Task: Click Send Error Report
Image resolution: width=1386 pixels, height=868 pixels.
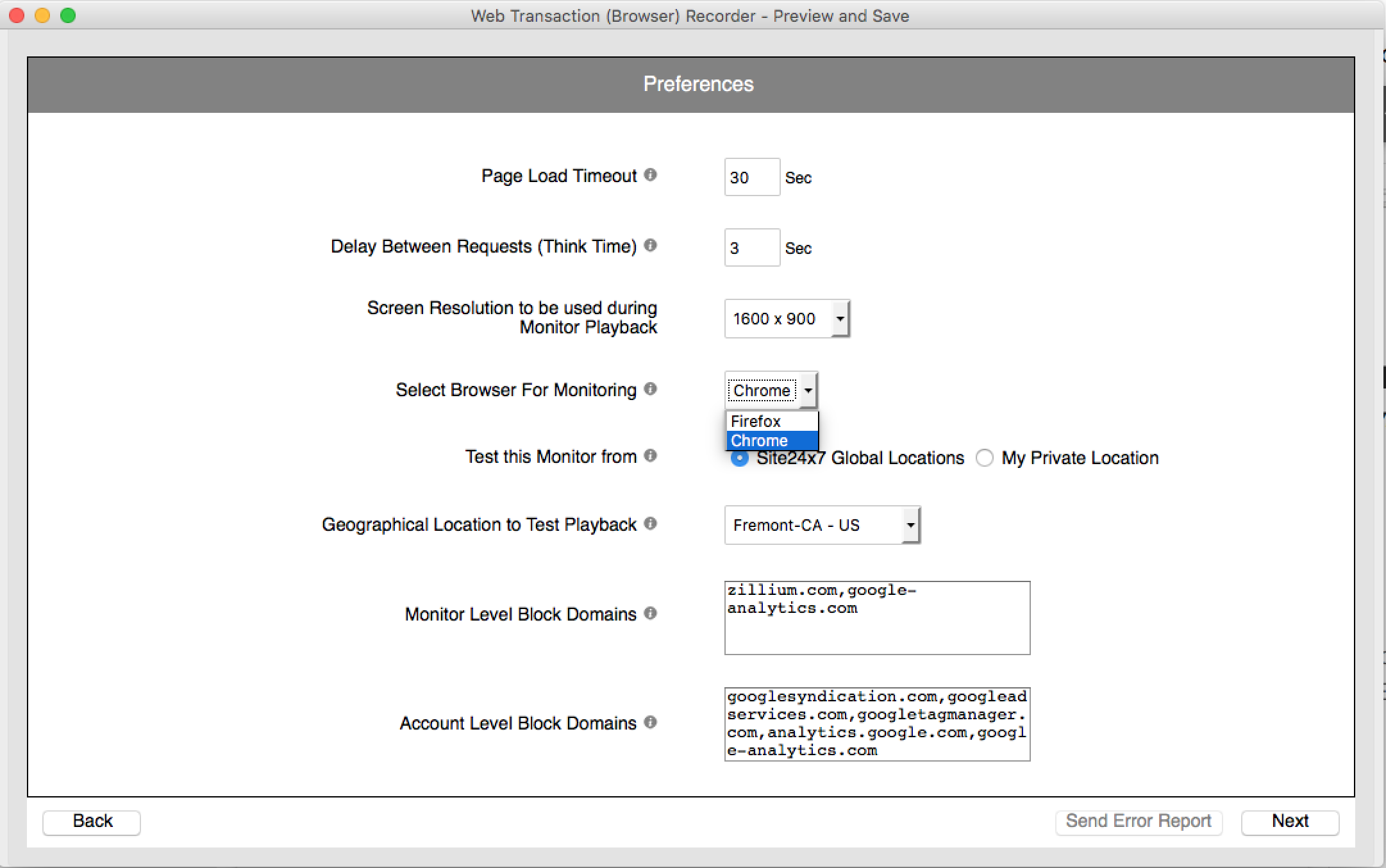Action: tap(1139, 821)
